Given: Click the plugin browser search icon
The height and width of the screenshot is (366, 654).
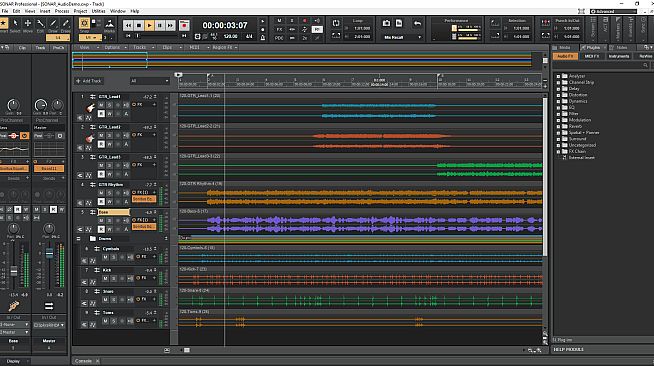Looking at the screenshot, I should [645, 65].
